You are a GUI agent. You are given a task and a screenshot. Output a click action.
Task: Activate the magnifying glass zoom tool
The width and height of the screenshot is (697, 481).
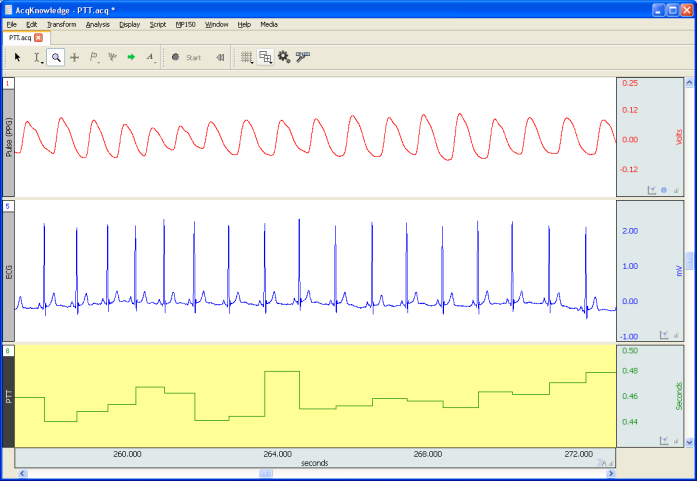click(56, 58)
